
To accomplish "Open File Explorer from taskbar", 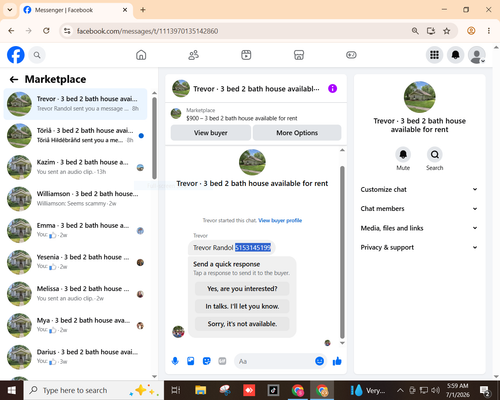I will pos(201,390).
